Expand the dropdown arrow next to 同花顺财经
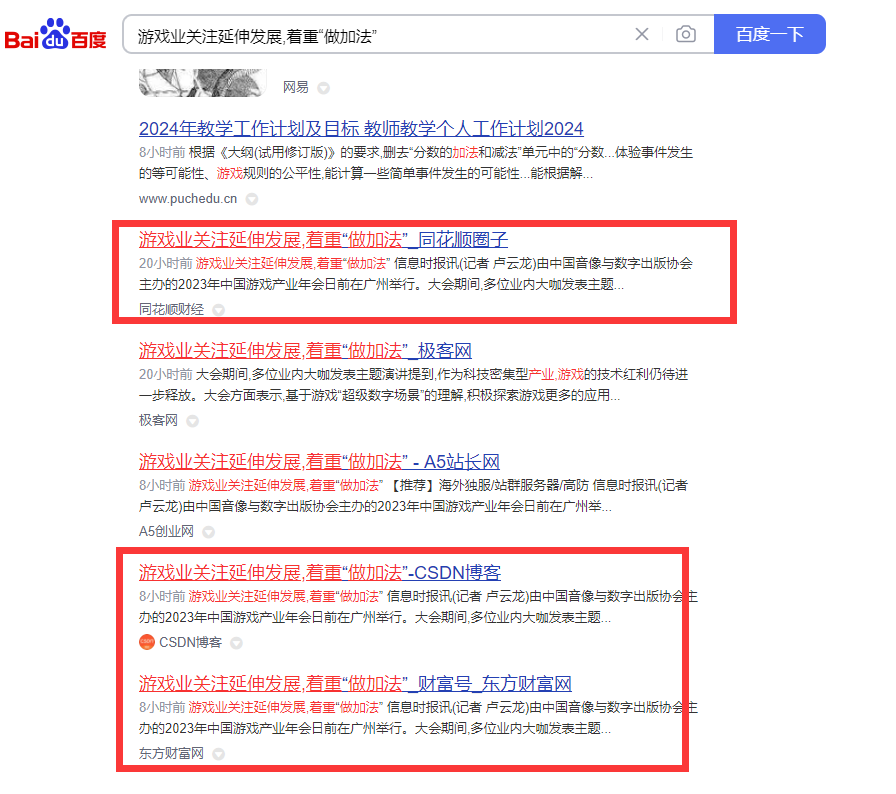The width and height of the screenshot is (896, 794). pos(218,310)
